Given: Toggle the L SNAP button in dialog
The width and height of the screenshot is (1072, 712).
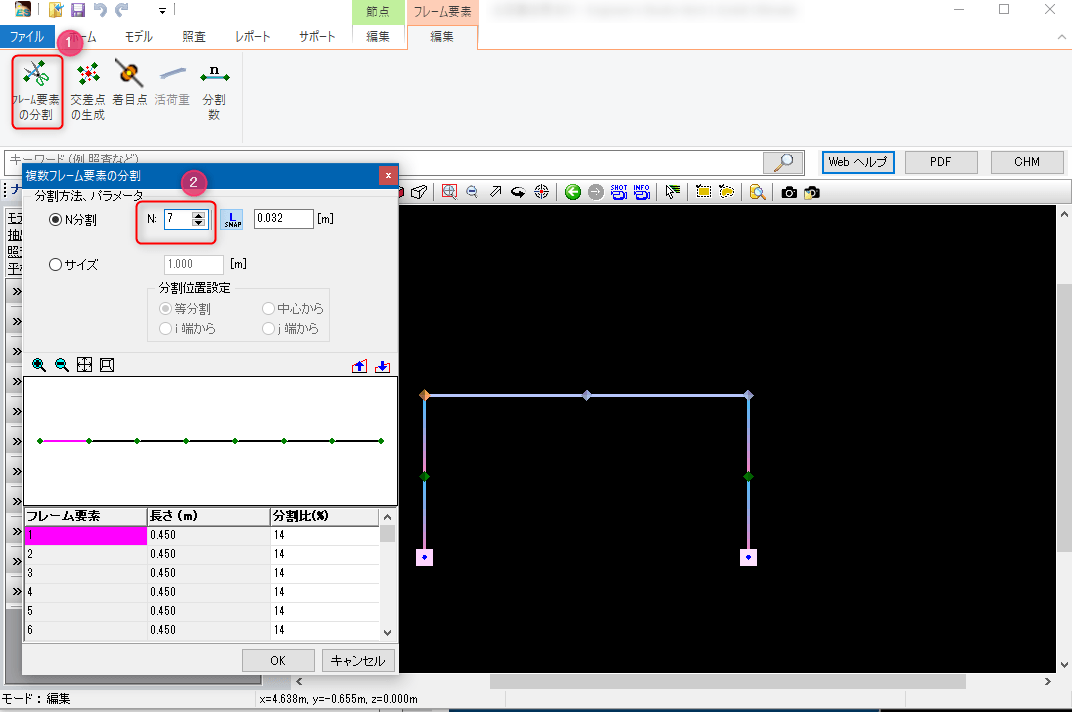Looking at the screenshot, I should pyautogui.click(x=231, y=219).
